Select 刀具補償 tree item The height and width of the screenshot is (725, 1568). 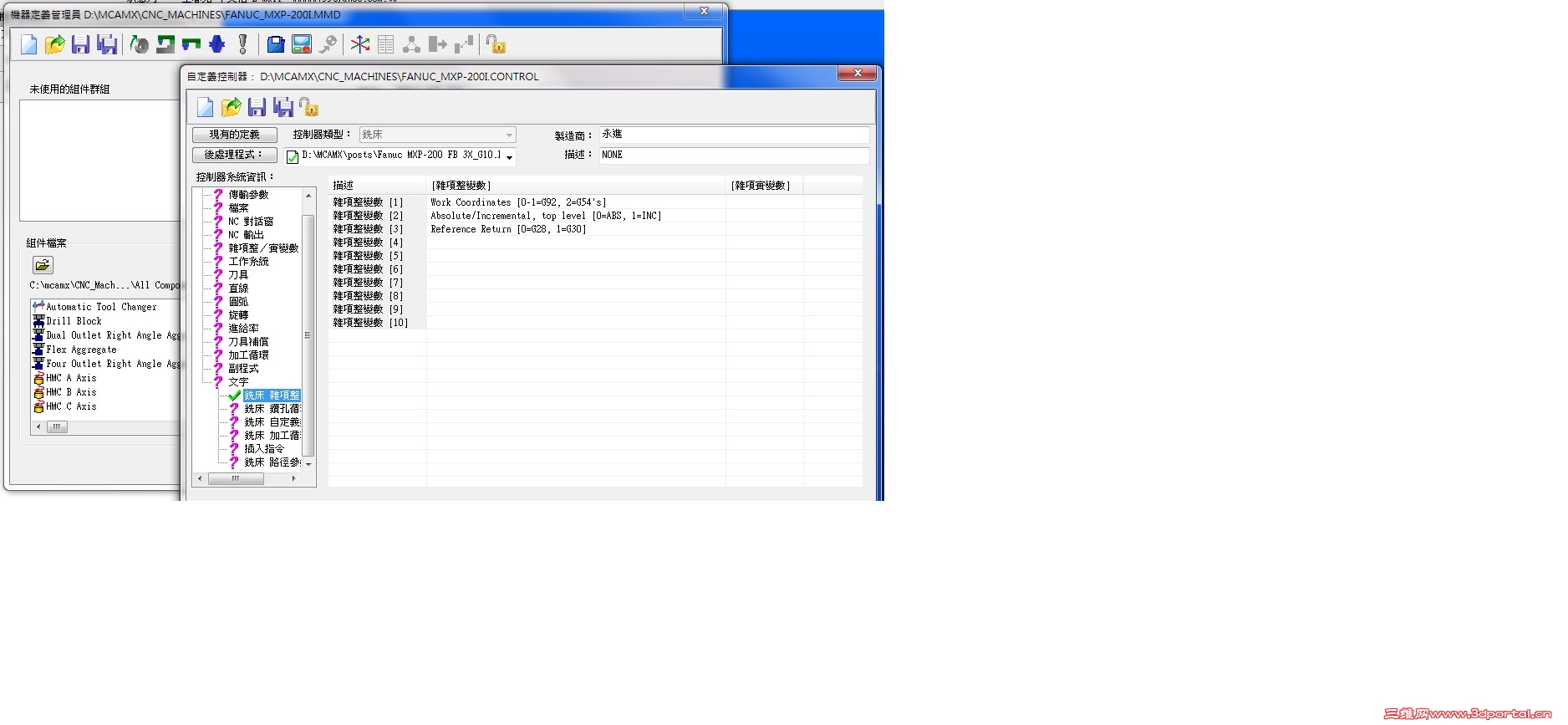[249, 342]
